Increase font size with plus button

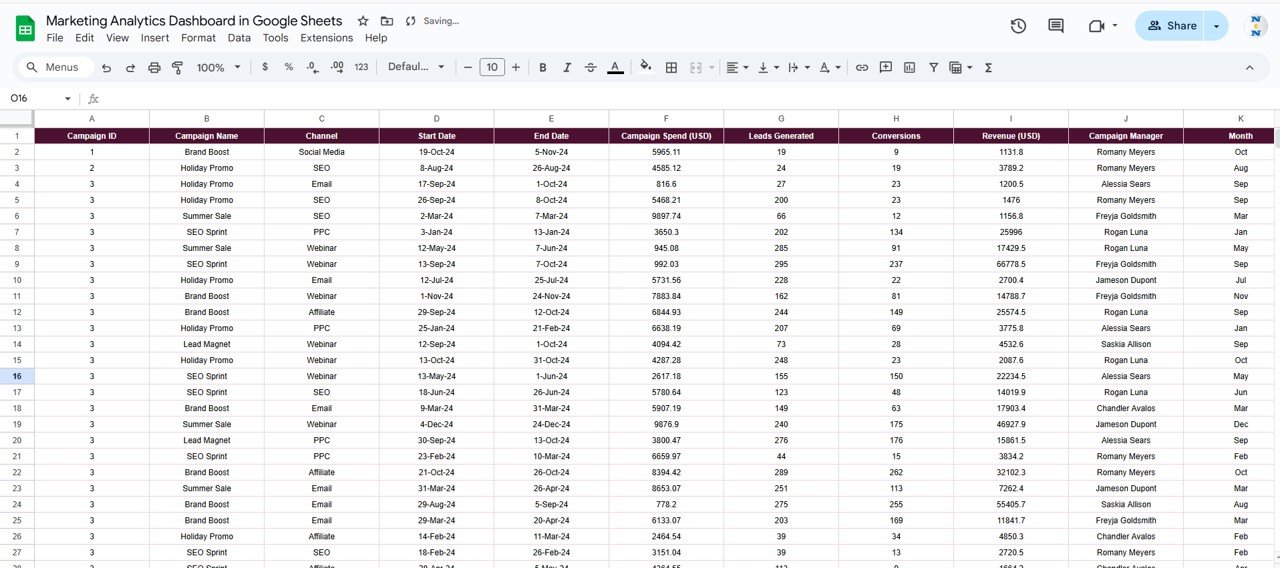coord(516,67)
